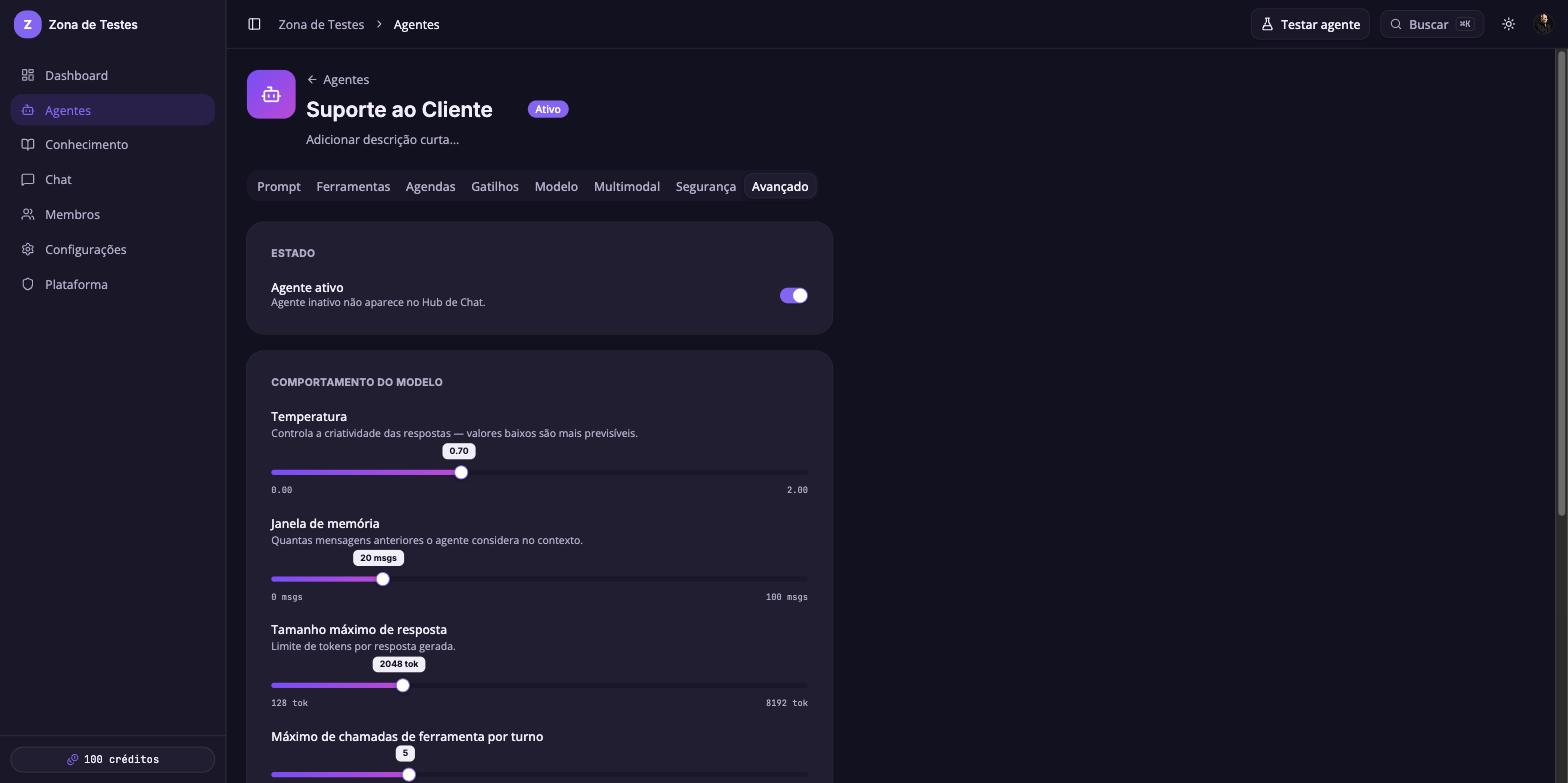The width and height of the screenshot is (1568, 783).
Task: Open Membros people icon
Action: coord(28,214)
